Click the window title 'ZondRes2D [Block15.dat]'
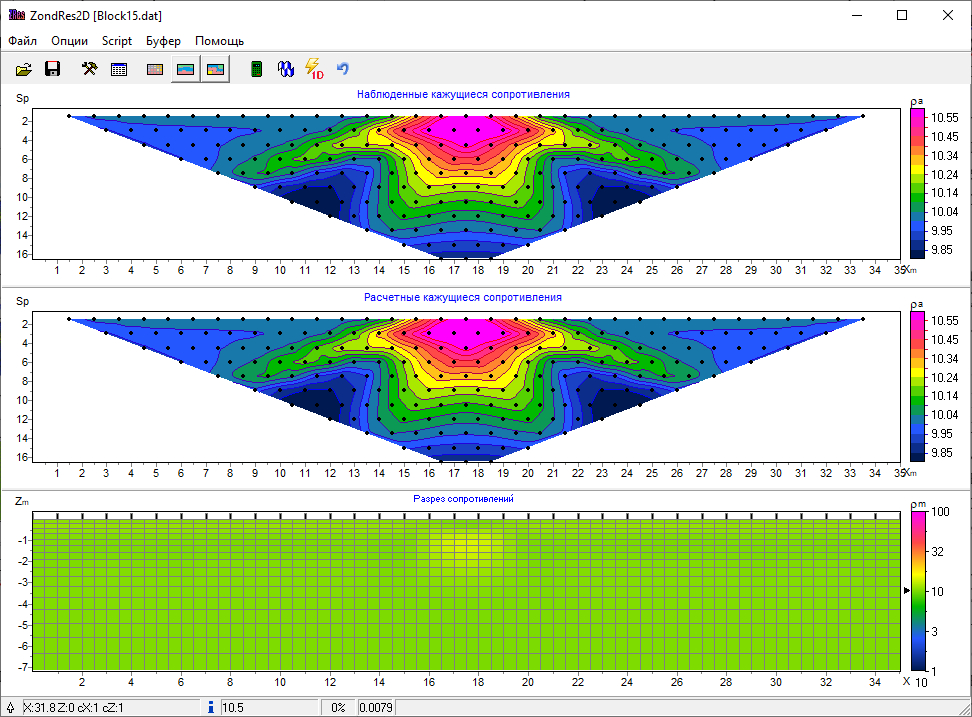Image resolution: width=972 pixels, height=717 pixels. [96, 15]
